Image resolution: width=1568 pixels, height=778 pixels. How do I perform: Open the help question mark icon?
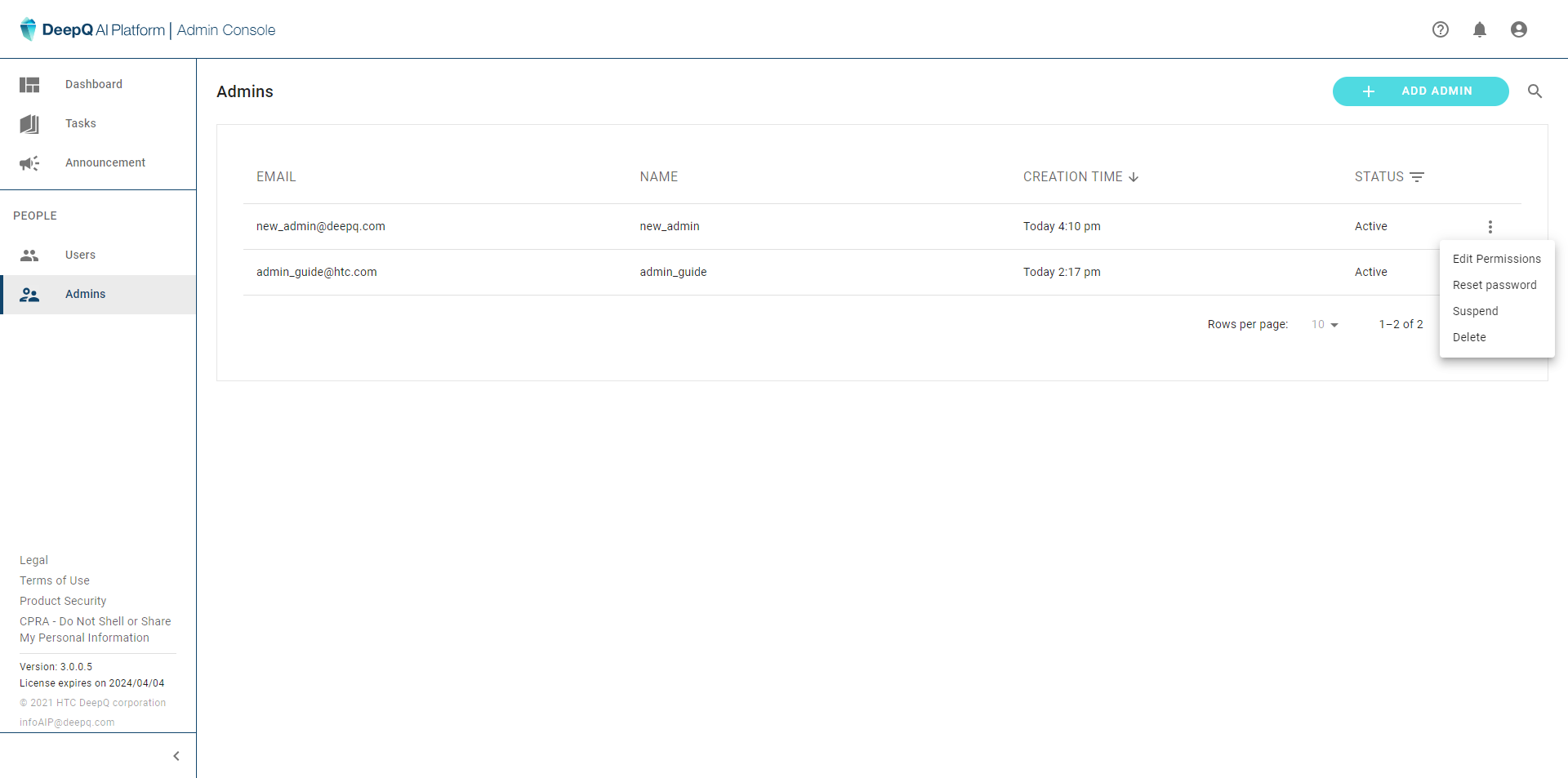pyautogui.click(x=1441, y=29)
